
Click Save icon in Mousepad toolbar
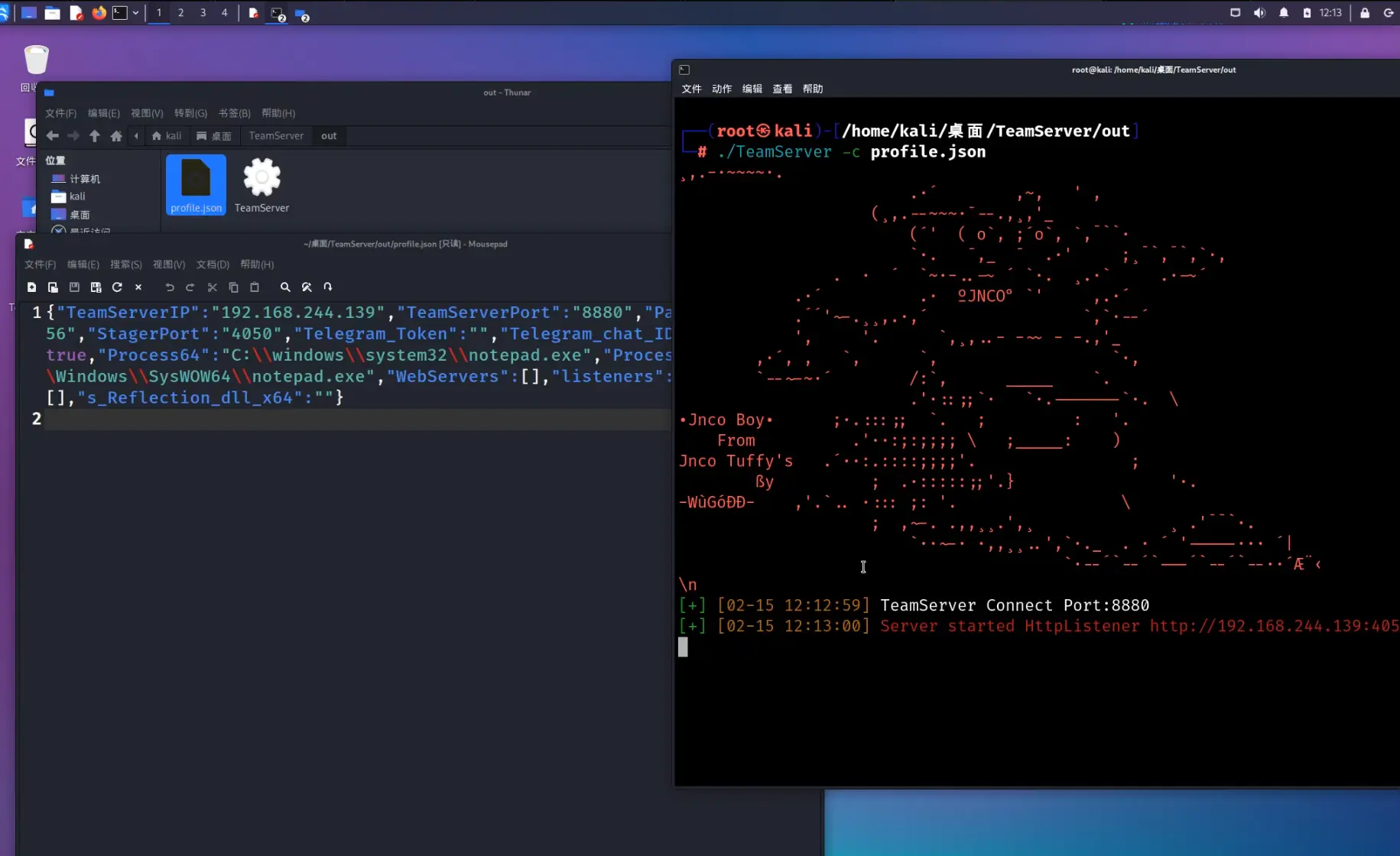[74, 287]
